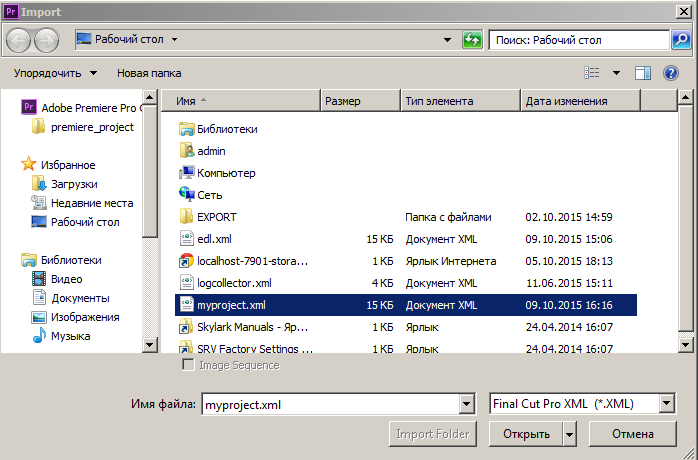Viewport: 698px width, 460px height.
Task: Open the Открыть button split arrow
Action: pyautogui.click(x=570, y=434)
